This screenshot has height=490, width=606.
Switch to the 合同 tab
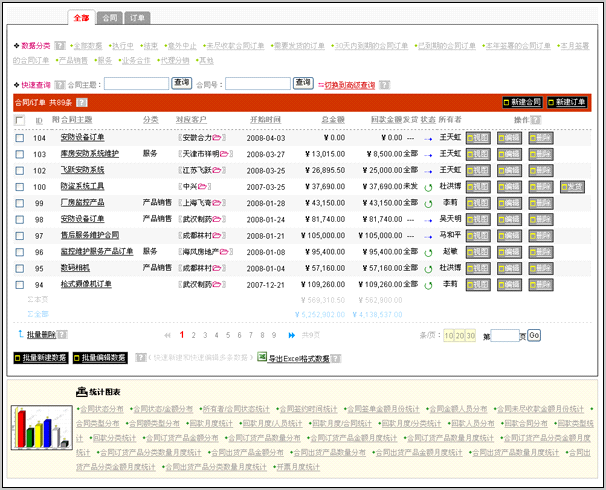coord(110,18)
